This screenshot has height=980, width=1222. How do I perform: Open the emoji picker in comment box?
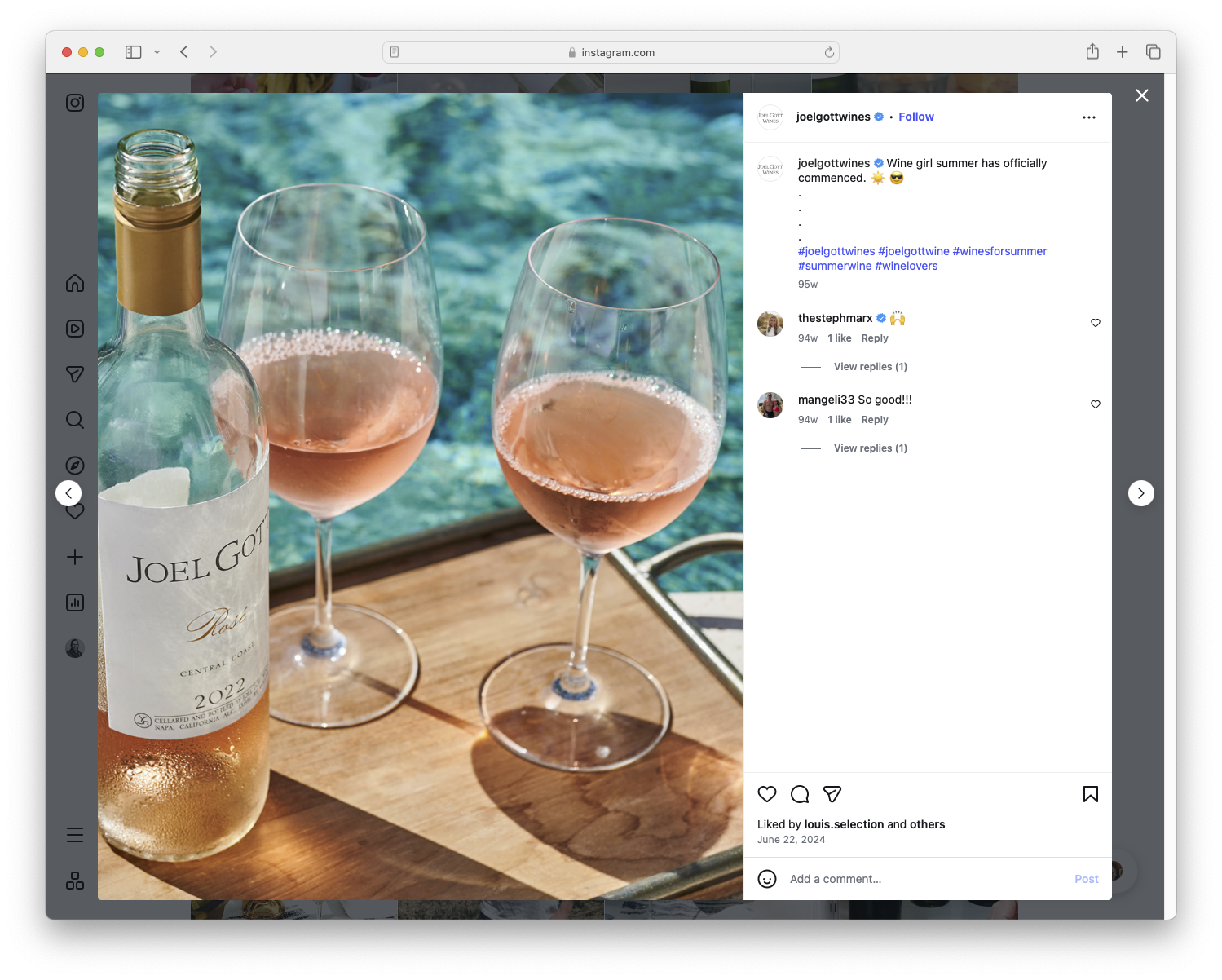pyautogui.click(x=767, y=879)
